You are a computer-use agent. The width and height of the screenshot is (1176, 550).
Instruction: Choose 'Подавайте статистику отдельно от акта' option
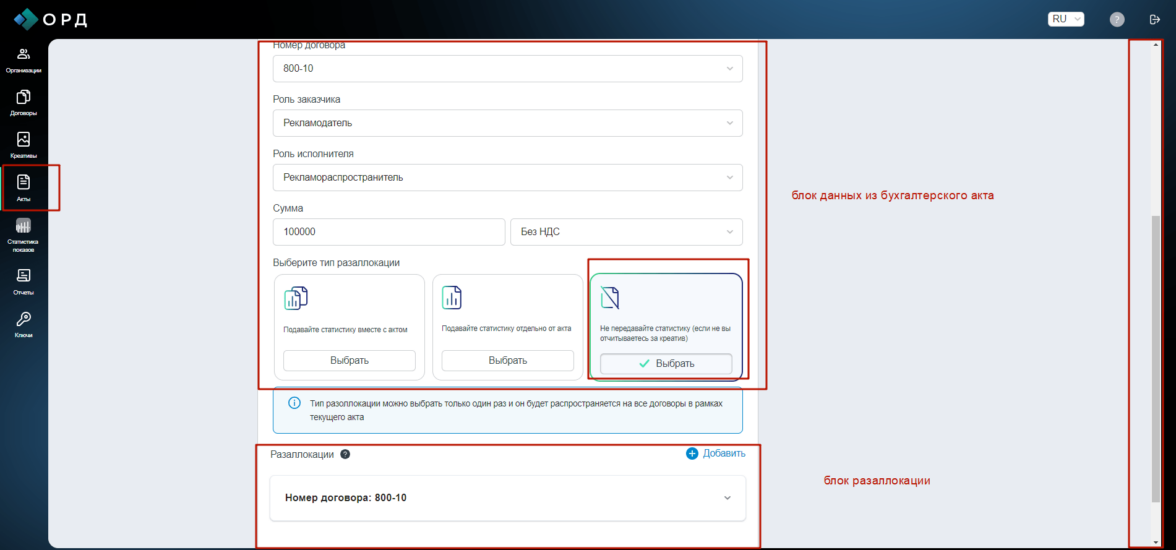click(507, 360)
